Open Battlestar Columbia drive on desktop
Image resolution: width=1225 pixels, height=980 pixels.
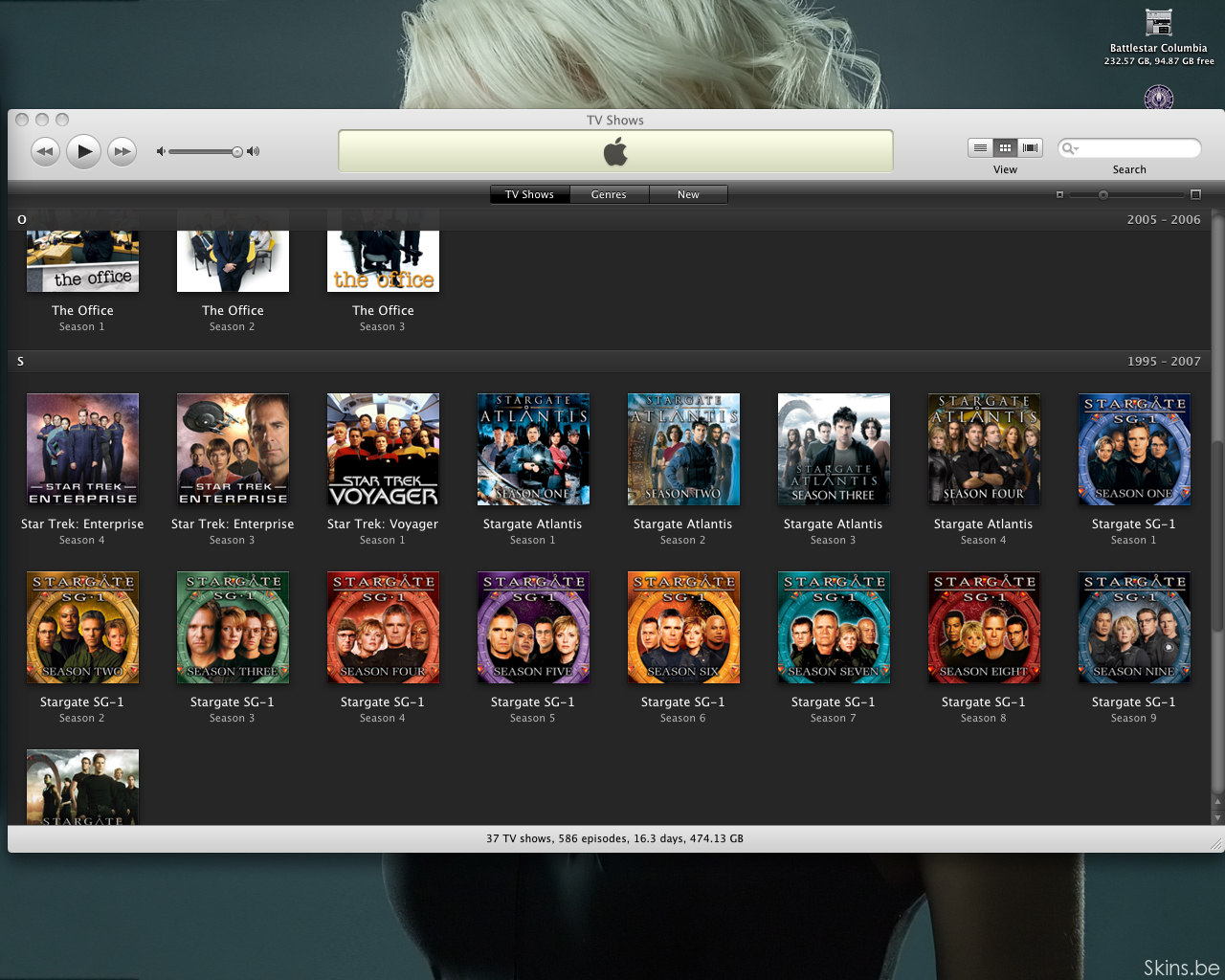[1159, 22]
